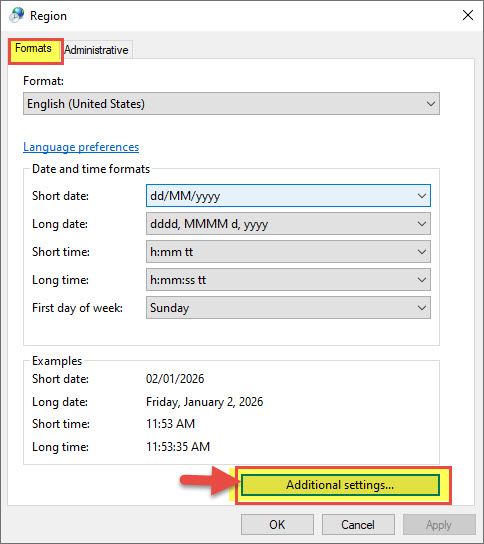Open the First day of week dropdown

288,308
